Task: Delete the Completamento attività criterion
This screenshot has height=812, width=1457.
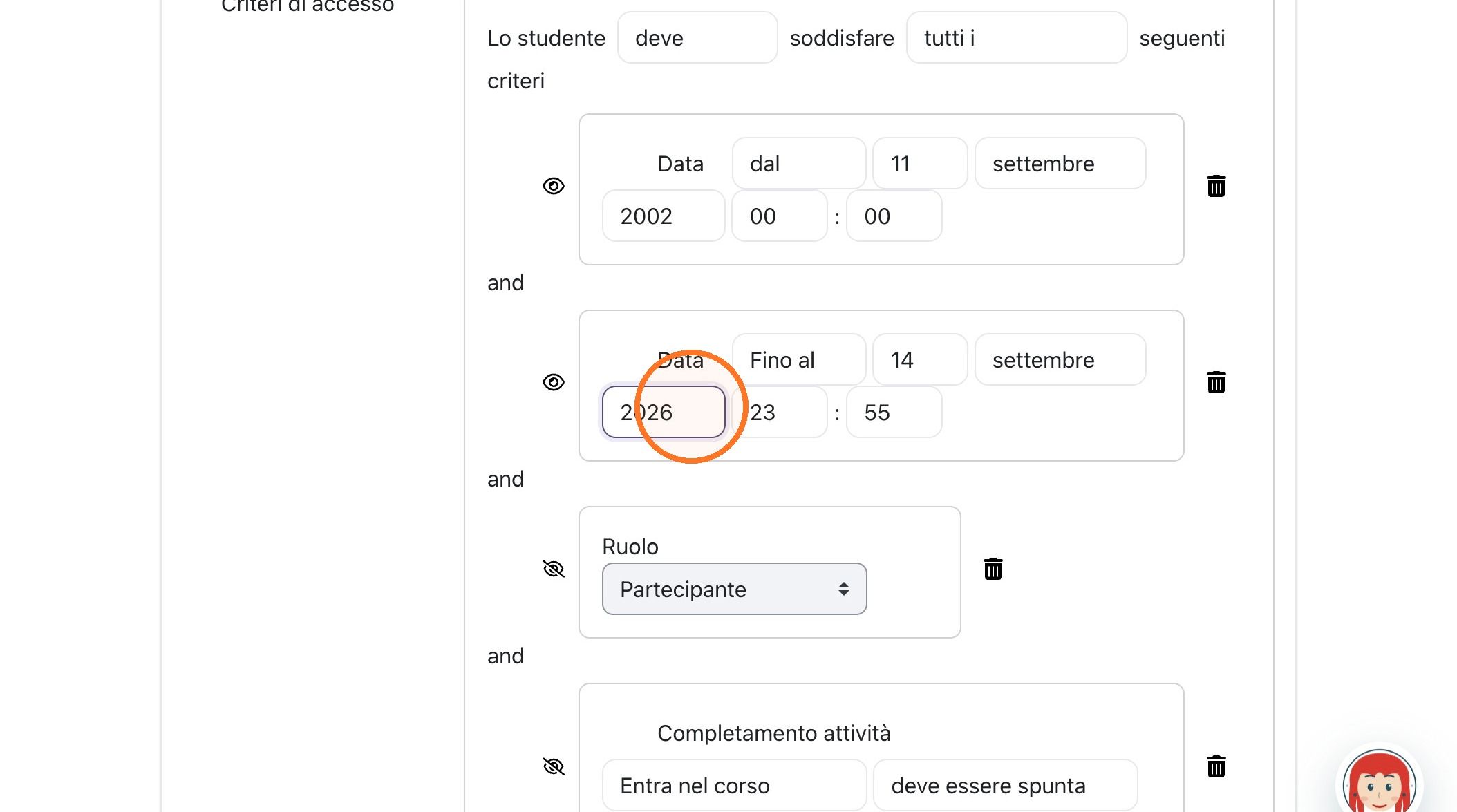Action: (x=1216, y=766)
